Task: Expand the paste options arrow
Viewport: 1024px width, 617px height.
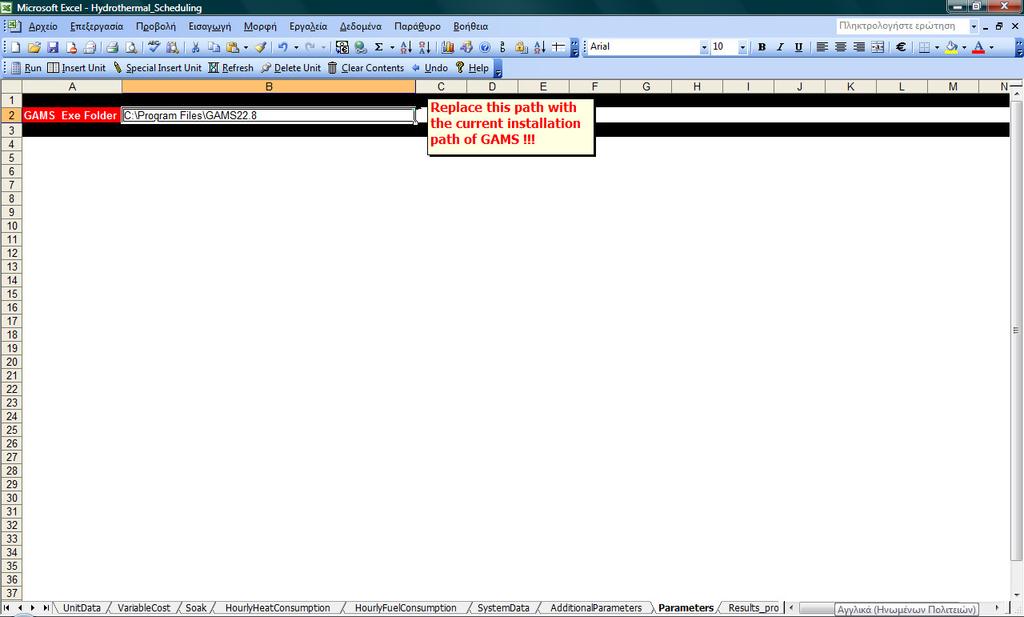Action: 246,47
